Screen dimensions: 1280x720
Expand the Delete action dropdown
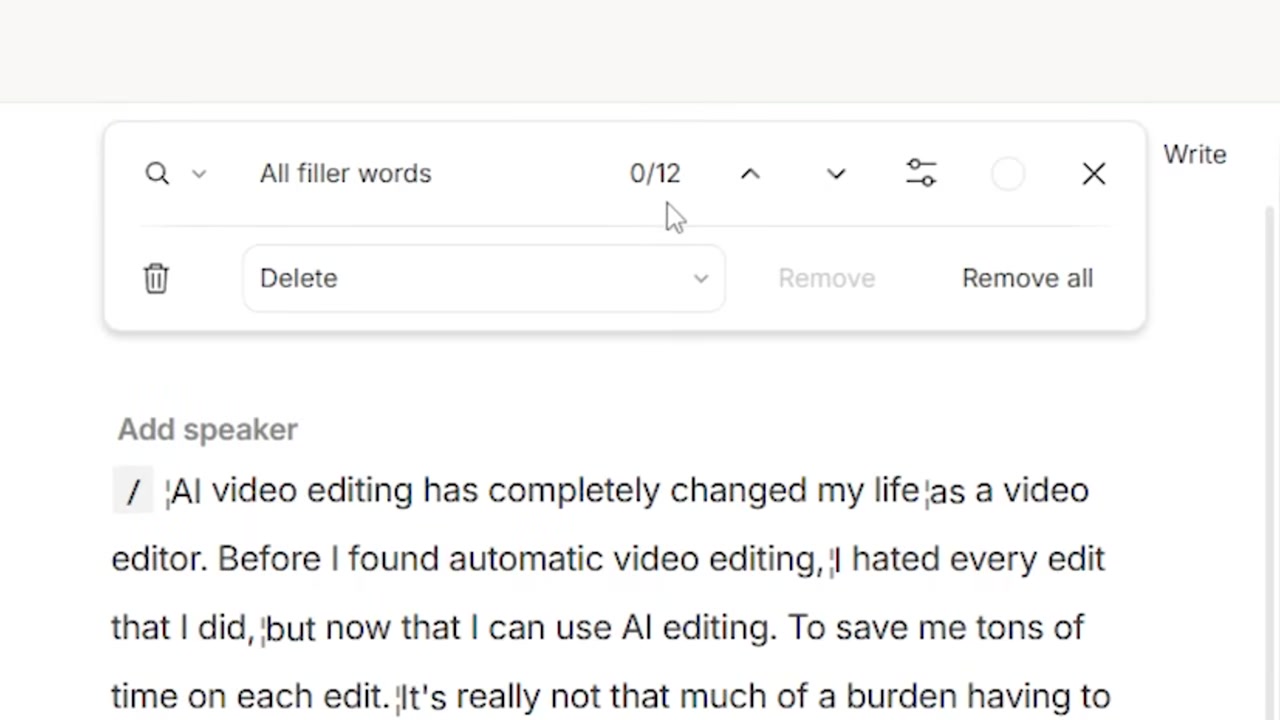coord(484,278)
